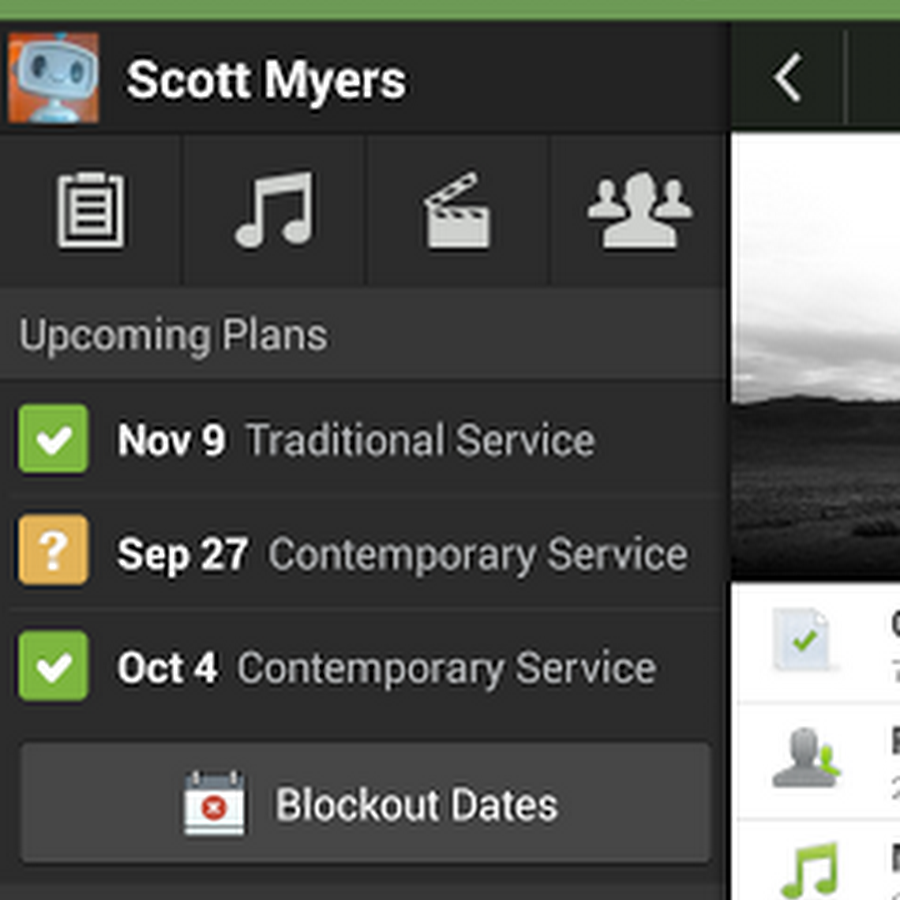Click the robot profile avatar
Screen dimensions: 900x900
click(x=53, y=78)
